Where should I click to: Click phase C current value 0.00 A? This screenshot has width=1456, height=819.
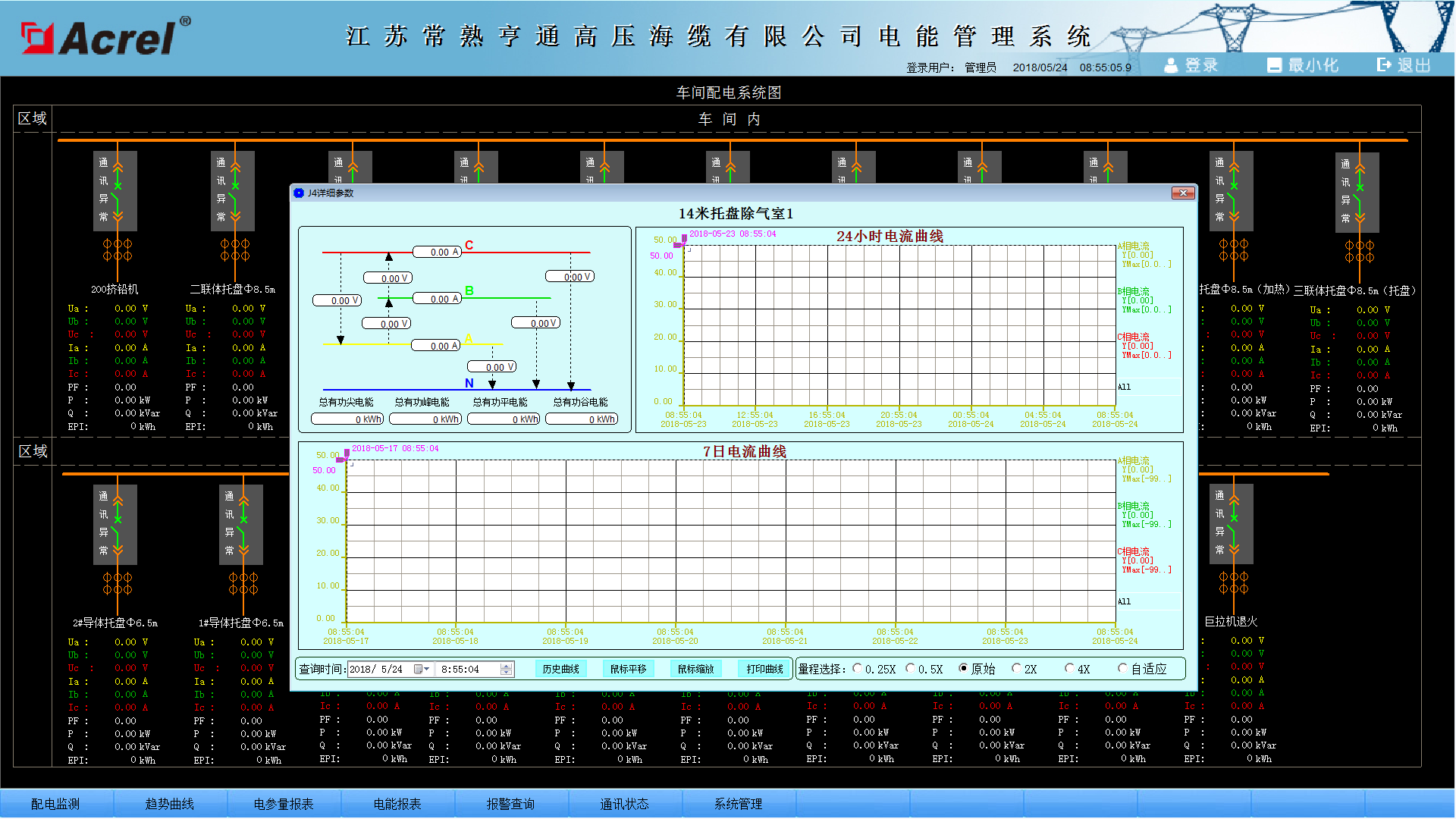(x=437, y=252)
